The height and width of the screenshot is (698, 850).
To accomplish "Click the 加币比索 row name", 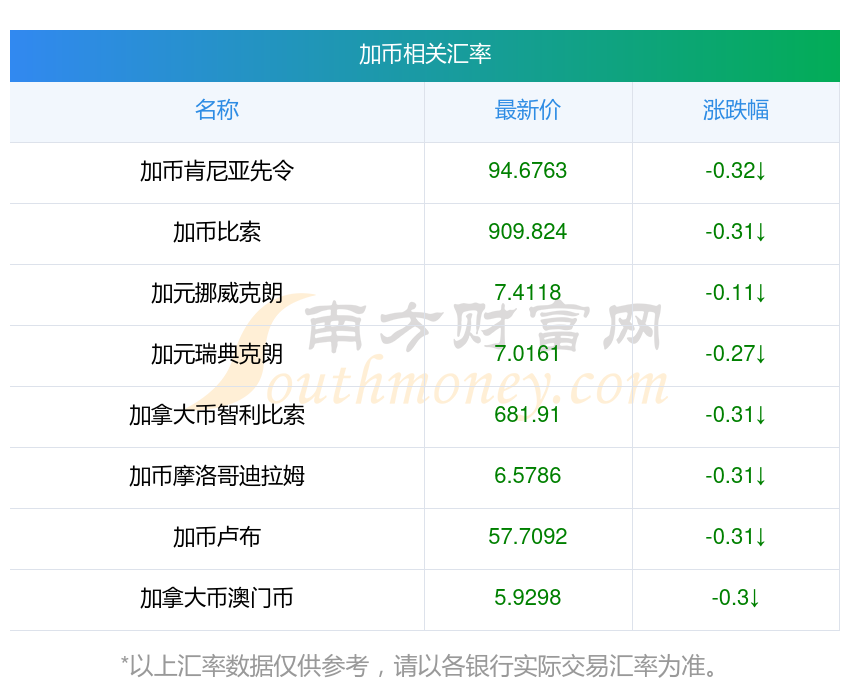I will 217,232.
